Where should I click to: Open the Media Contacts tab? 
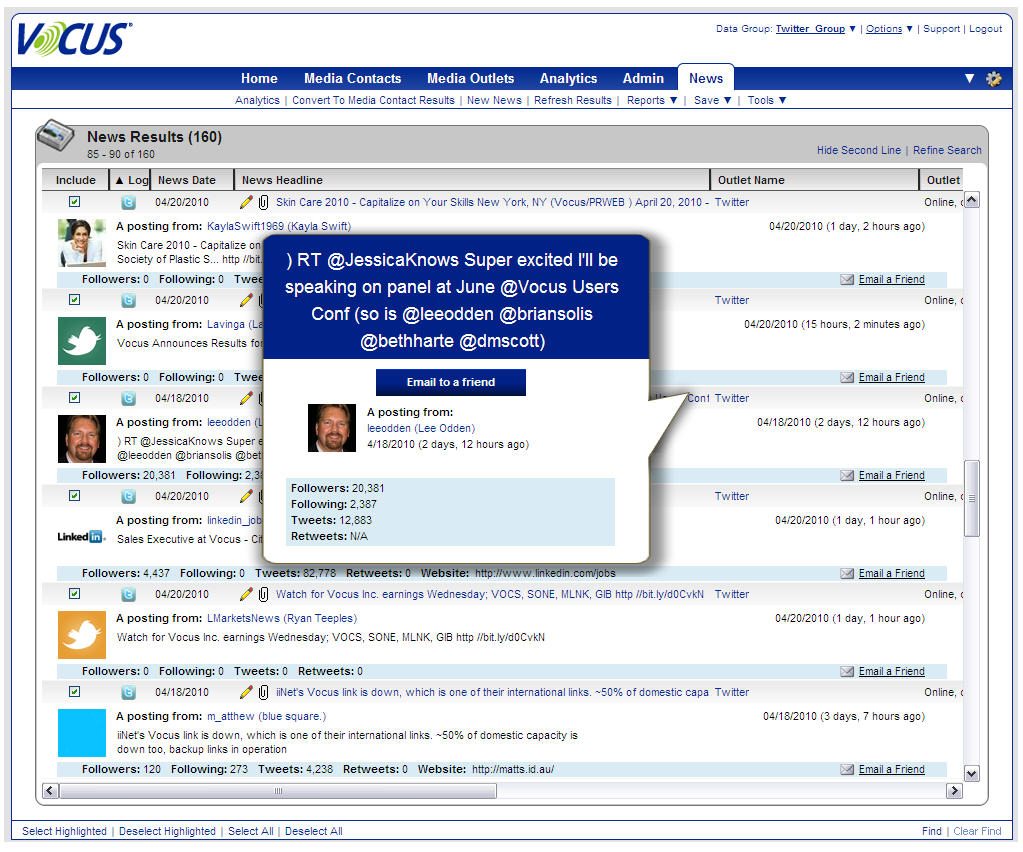pyautogui.click(x=352, y=78)
